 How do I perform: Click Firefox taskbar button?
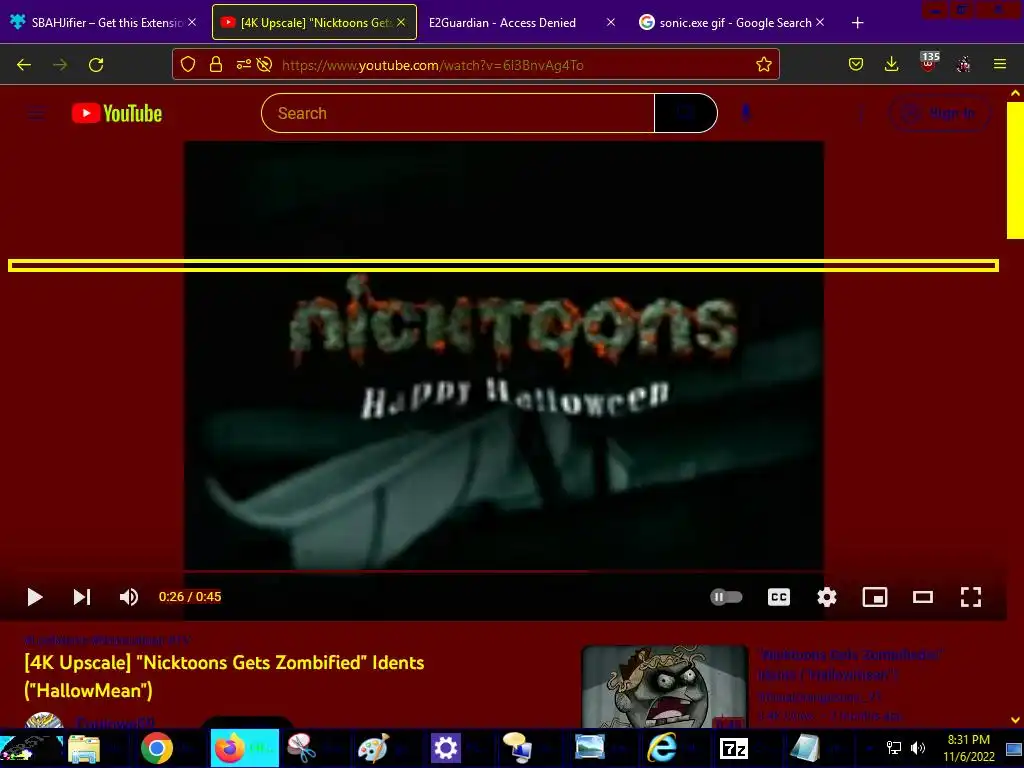(245, 748)
